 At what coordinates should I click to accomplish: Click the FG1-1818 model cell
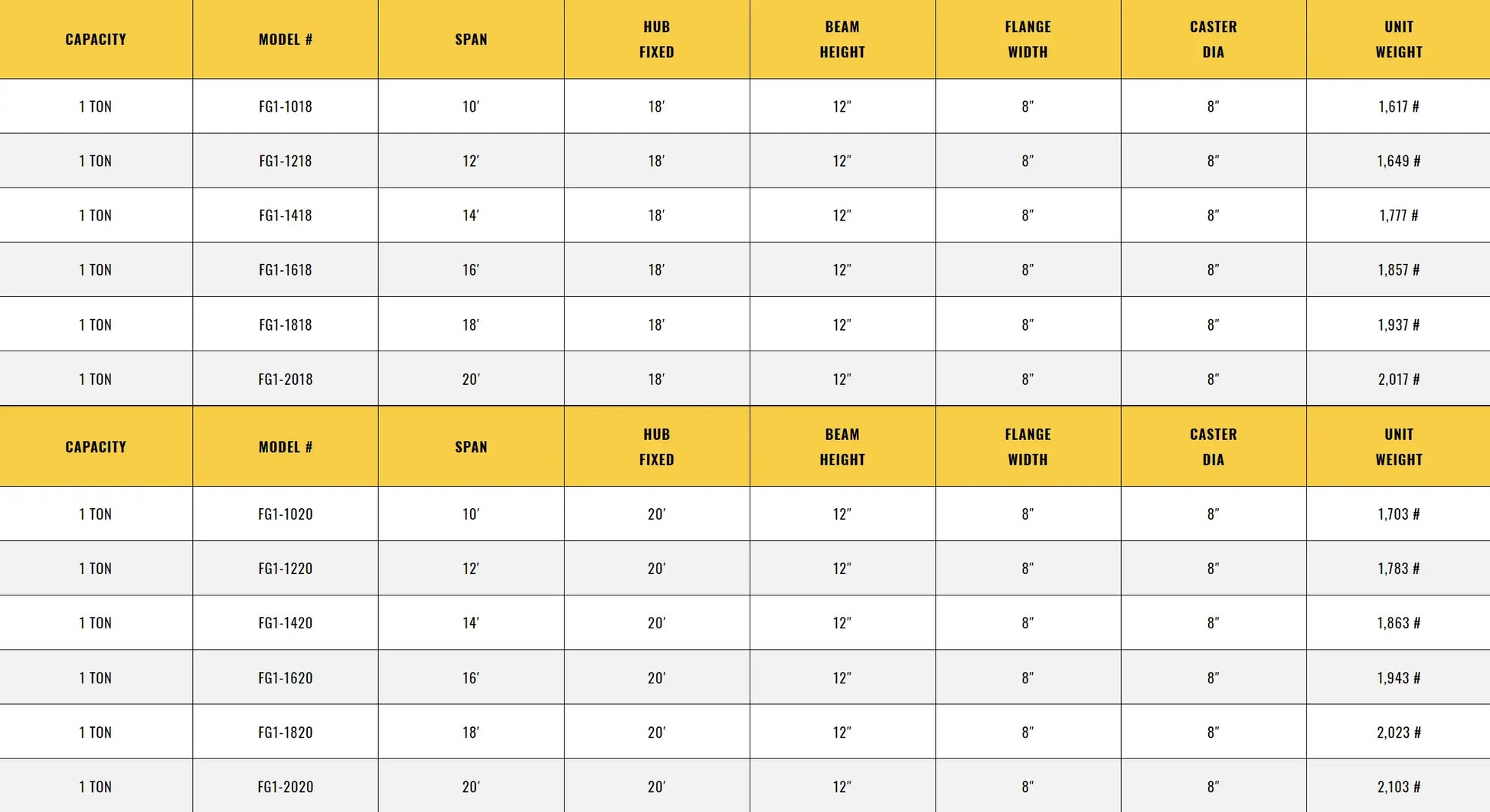(x=285, y=324)
